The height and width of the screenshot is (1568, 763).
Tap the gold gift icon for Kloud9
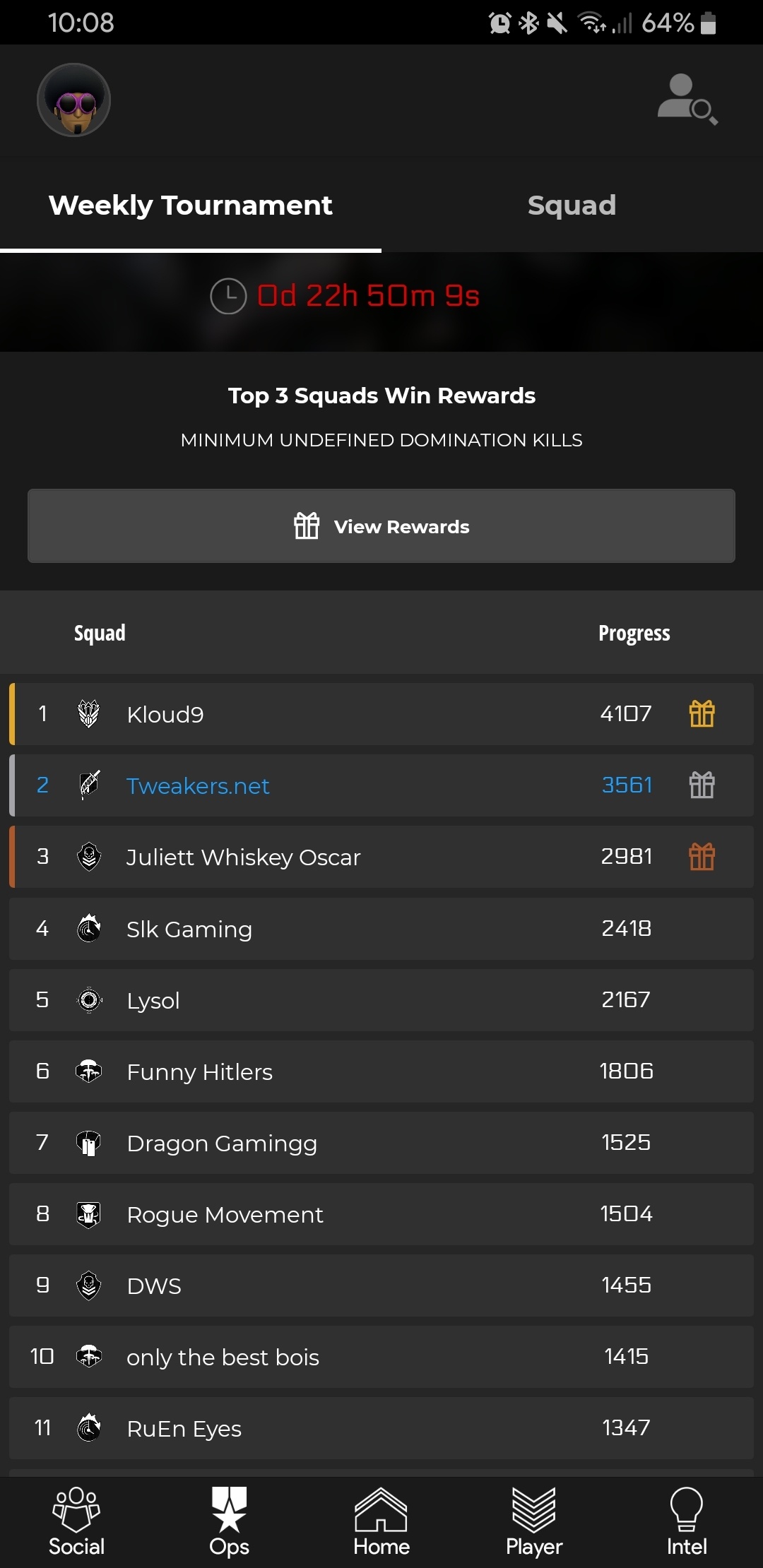[702, 713]
